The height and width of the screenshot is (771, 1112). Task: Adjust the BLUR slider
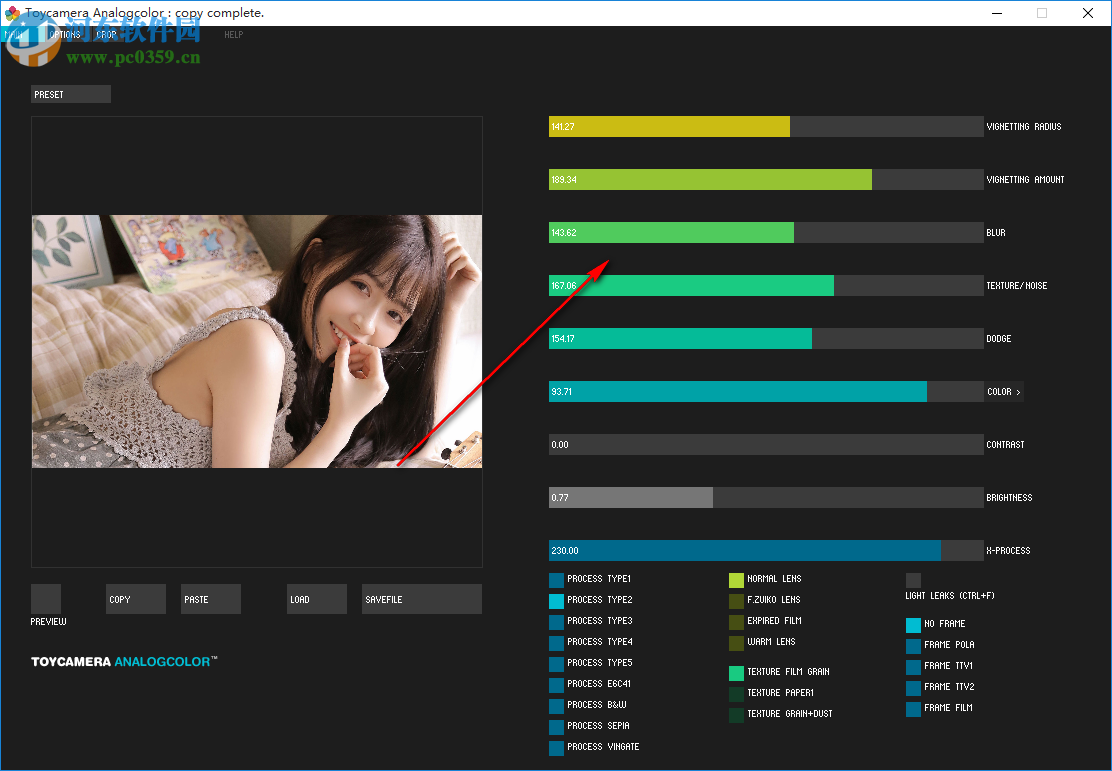[766, 233]
